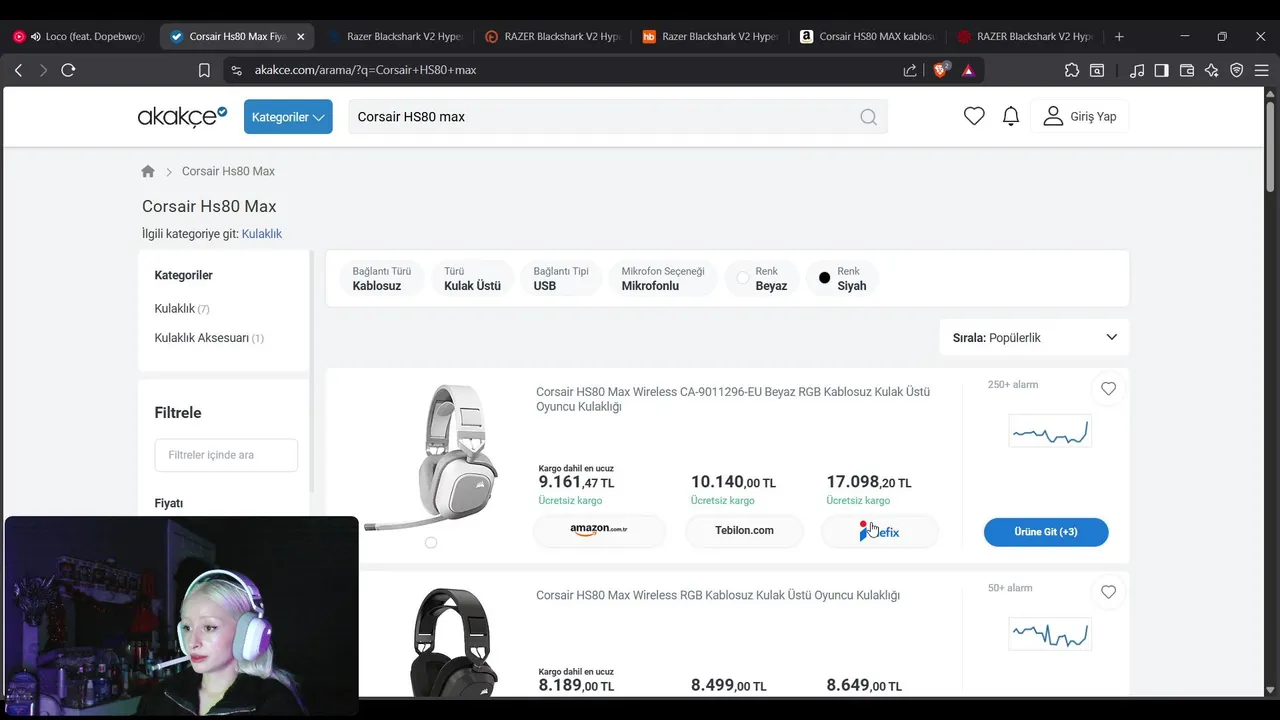Screen dimensions: 1280x720
Task: Switch to the last RAZER Blackshark V2 tab
Action: pyautogui.click(x=1025, y=36)
